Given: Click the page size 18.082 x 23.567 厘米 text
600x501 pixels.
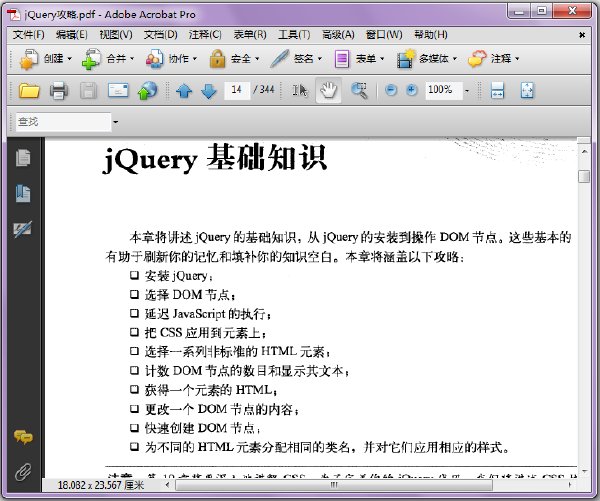Looking at the screenshot, I should click(x=101, y=485).
